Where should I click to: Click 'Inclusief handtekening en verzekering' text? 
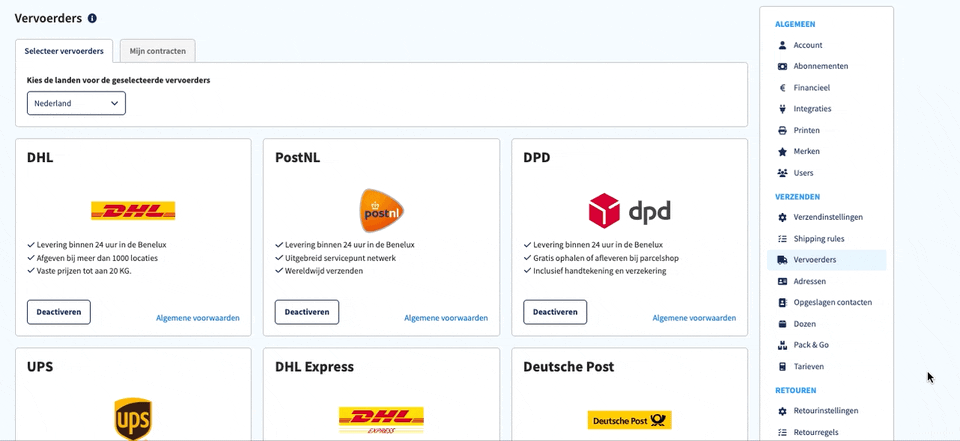pos(599,271)
